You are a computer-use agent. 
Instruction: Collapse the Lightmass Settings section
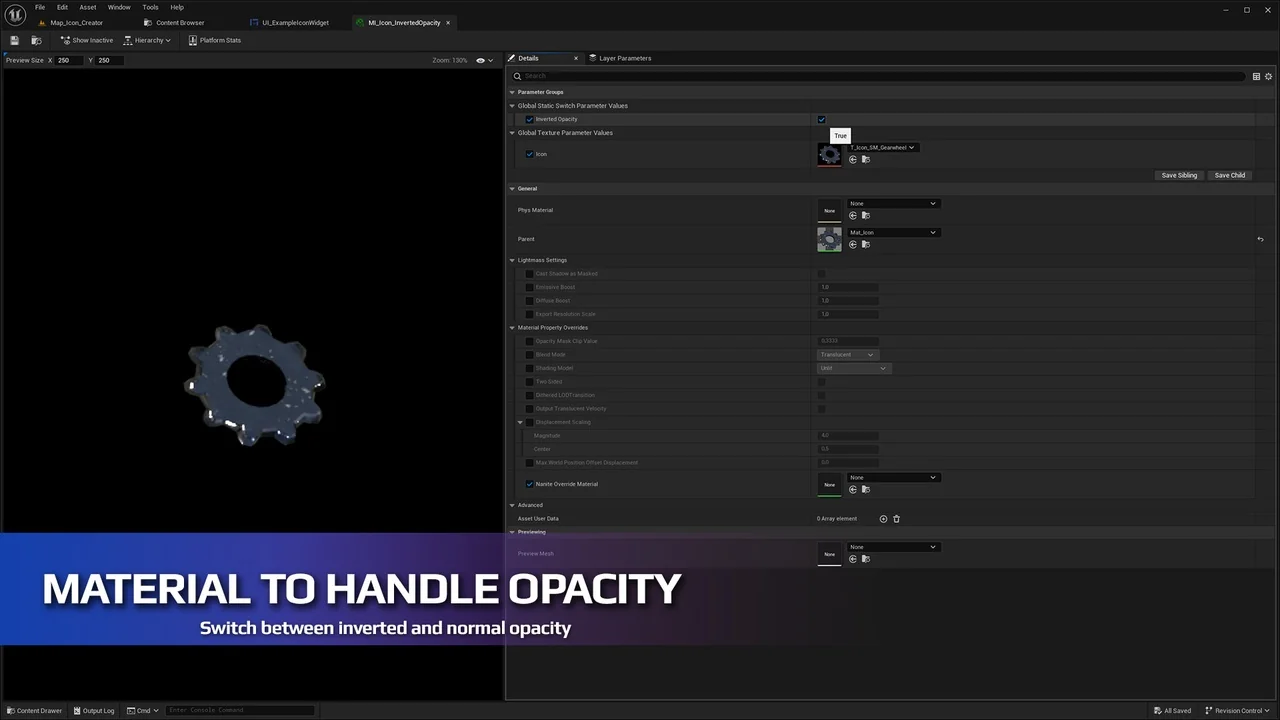coord(512,260)
